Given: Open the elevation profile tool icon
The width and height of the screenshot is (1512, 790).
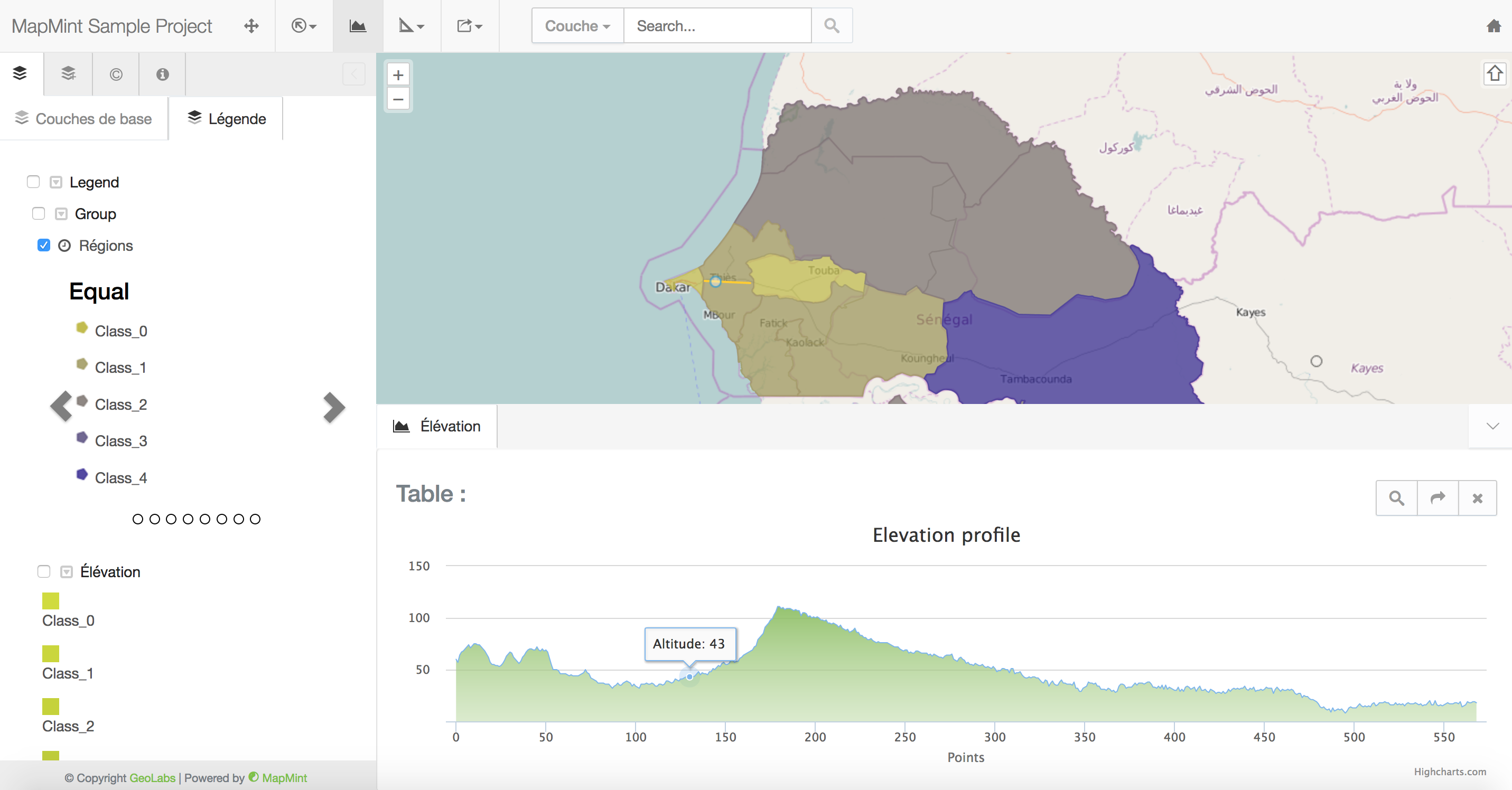Looking at the screenshot, I should (358, 26).
